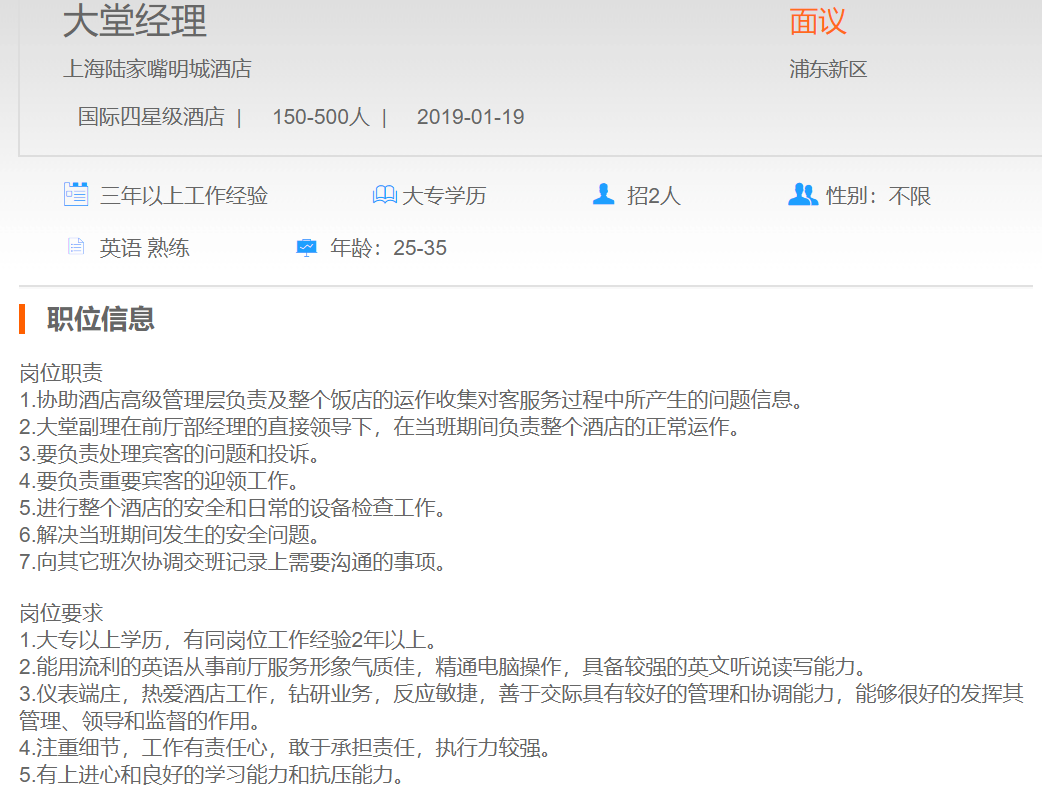
Task: Select the 浦东新区 location text
Action: click(x=828, y=69)
